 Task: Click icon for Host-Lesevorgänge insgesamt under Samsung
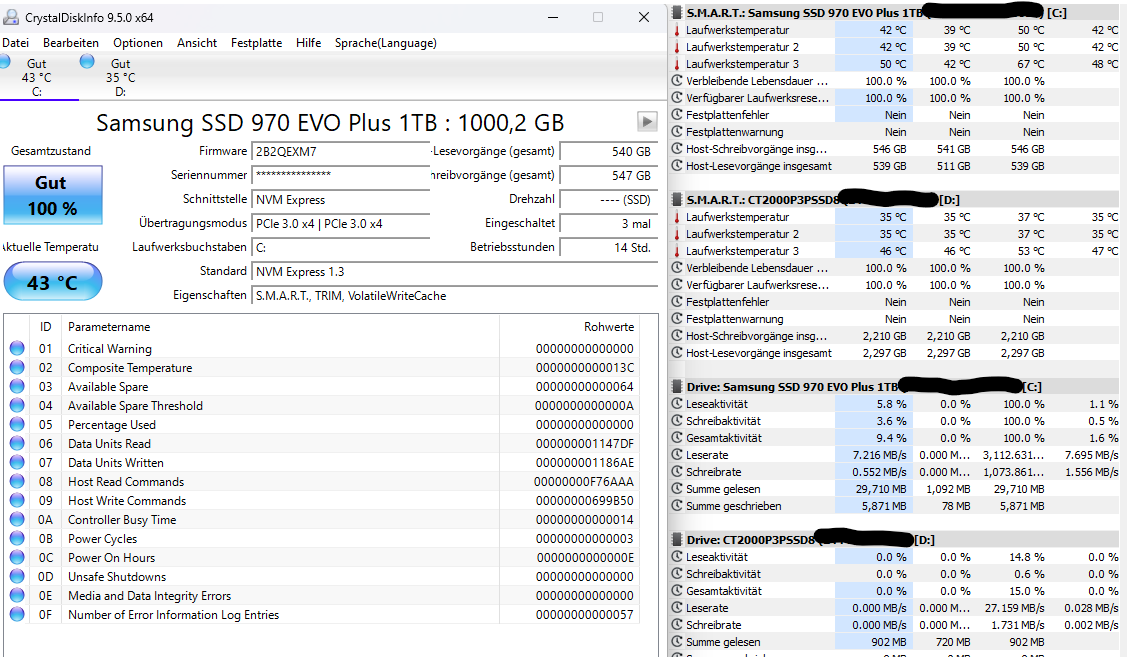[x=676, y=166]
